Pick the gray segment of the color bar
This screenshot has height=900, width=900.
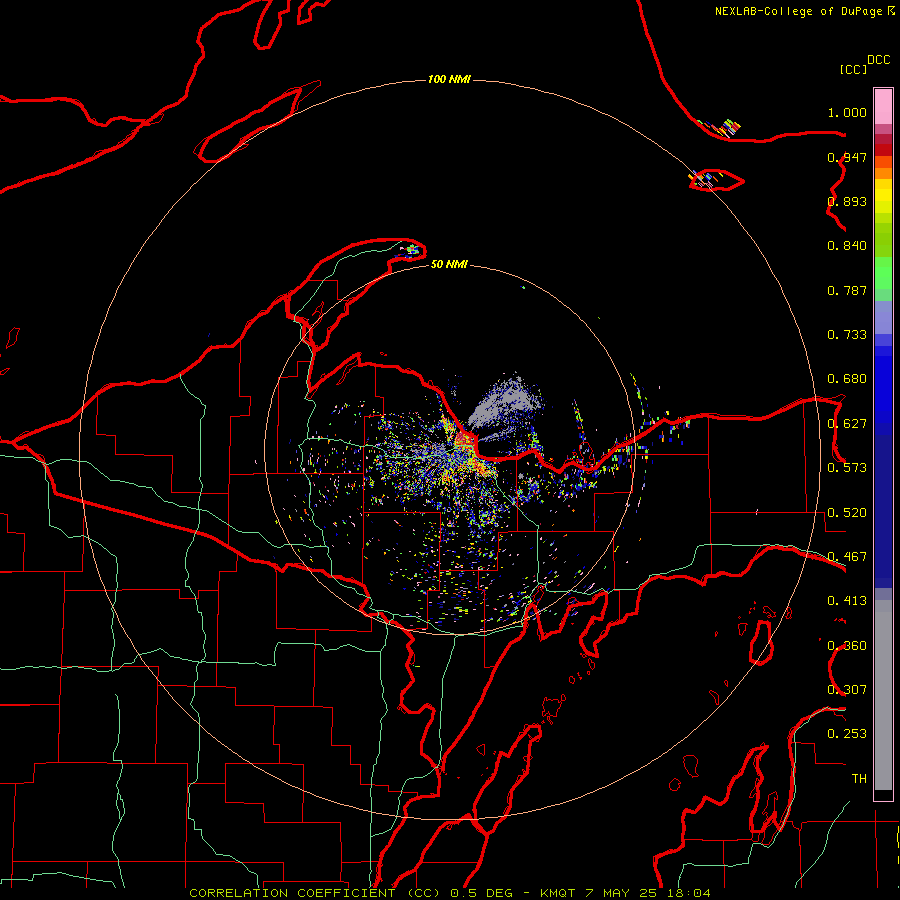[883, 695]
